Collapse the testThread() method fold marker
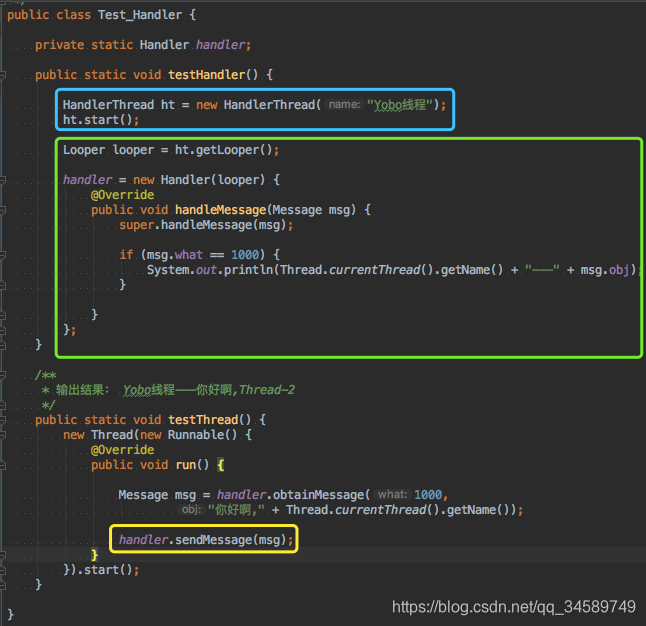Image resolution: width=646 pixels, height=626 pixels. [2, 420]
